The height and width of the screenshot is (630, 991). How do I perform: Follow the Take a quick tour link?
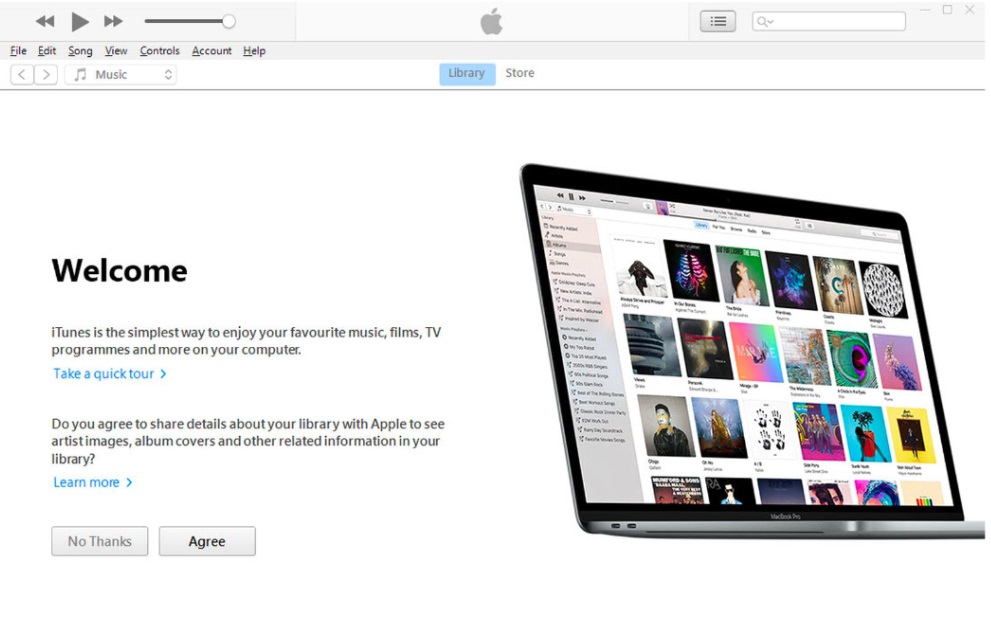110,373
